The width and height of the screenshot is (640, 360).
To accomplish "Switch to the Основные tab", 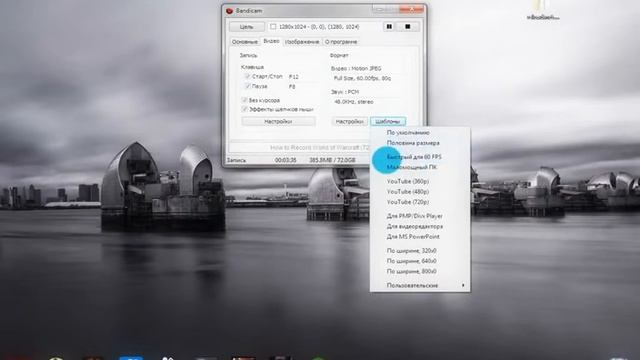I will coord(245,42).
